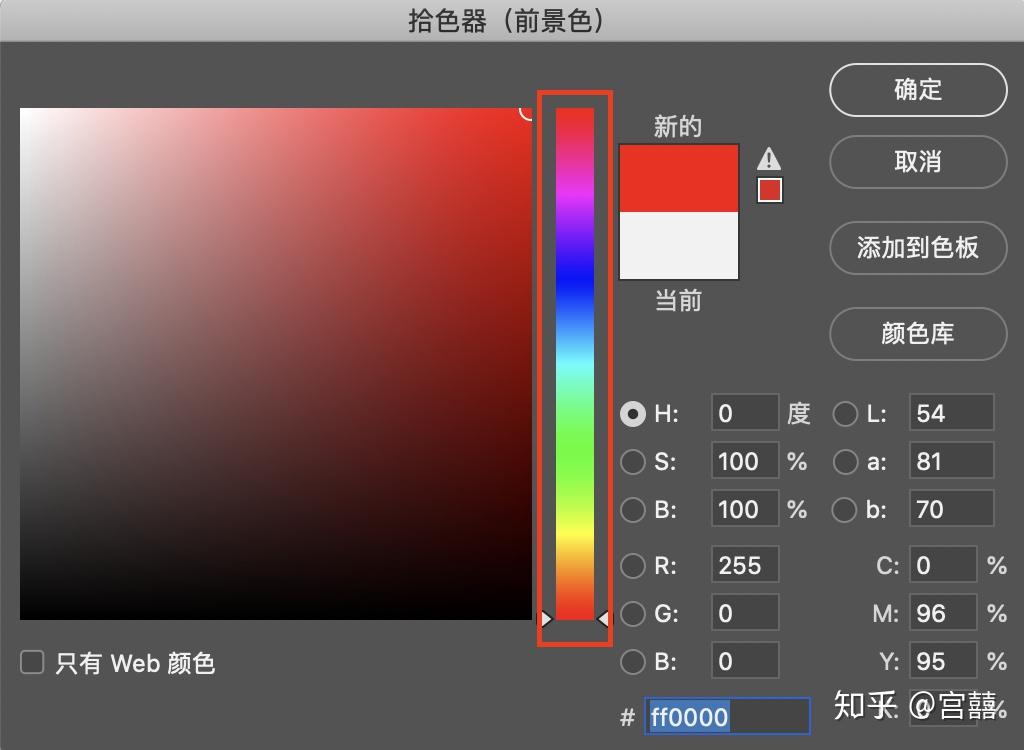Click the bottom hue slider arrow
The image size is (1024, 750).
point(605,620)
